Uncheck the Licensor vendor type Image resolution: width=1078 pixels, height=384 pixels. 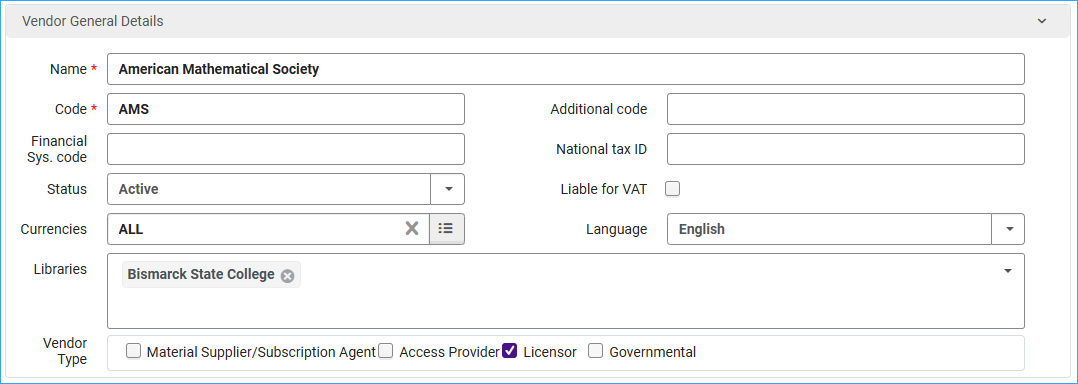[509, 351]
